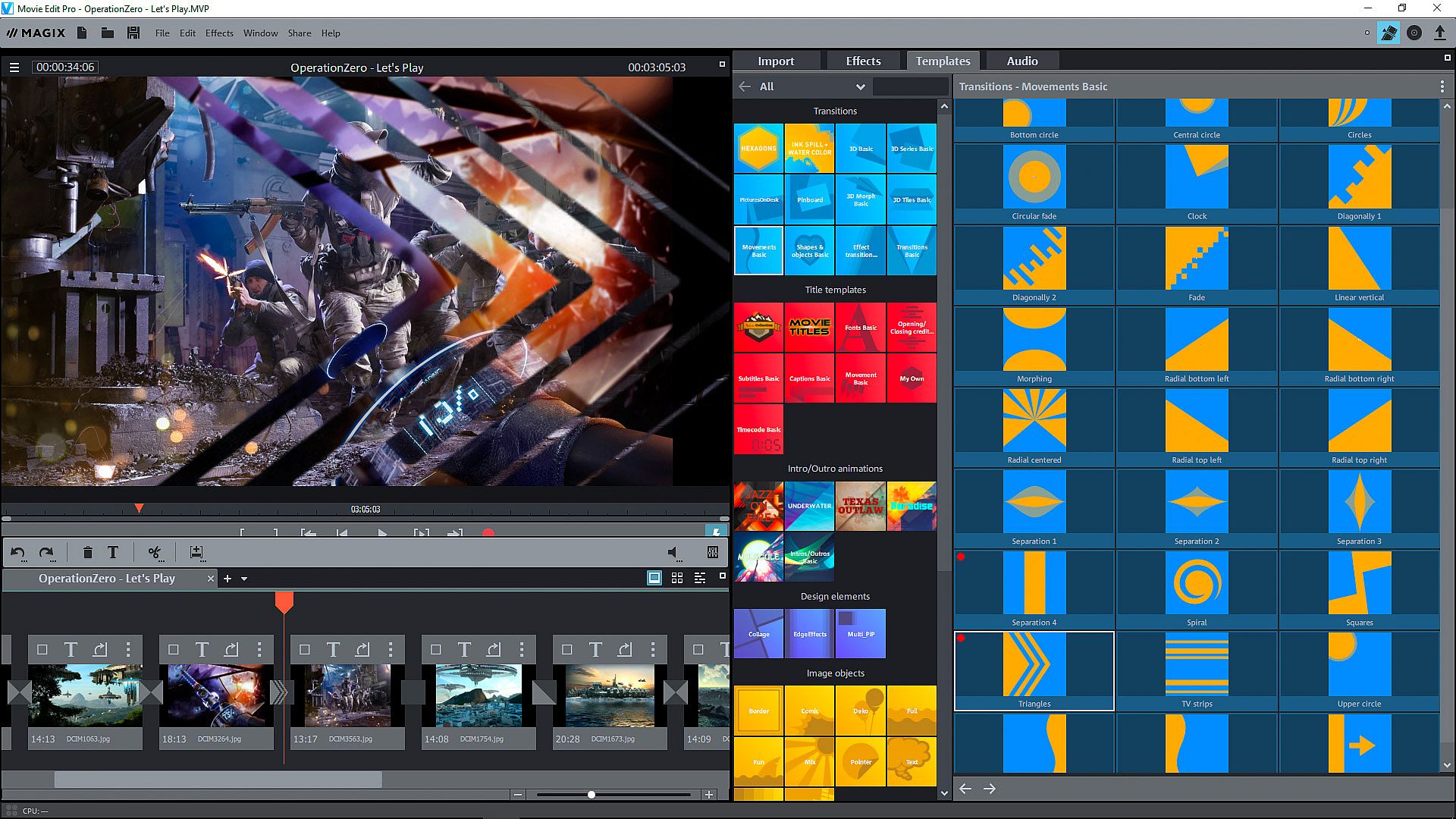Open the Movie Titles template tile
The height and width of the screenshot is (819, 1456).
point(809,328)
